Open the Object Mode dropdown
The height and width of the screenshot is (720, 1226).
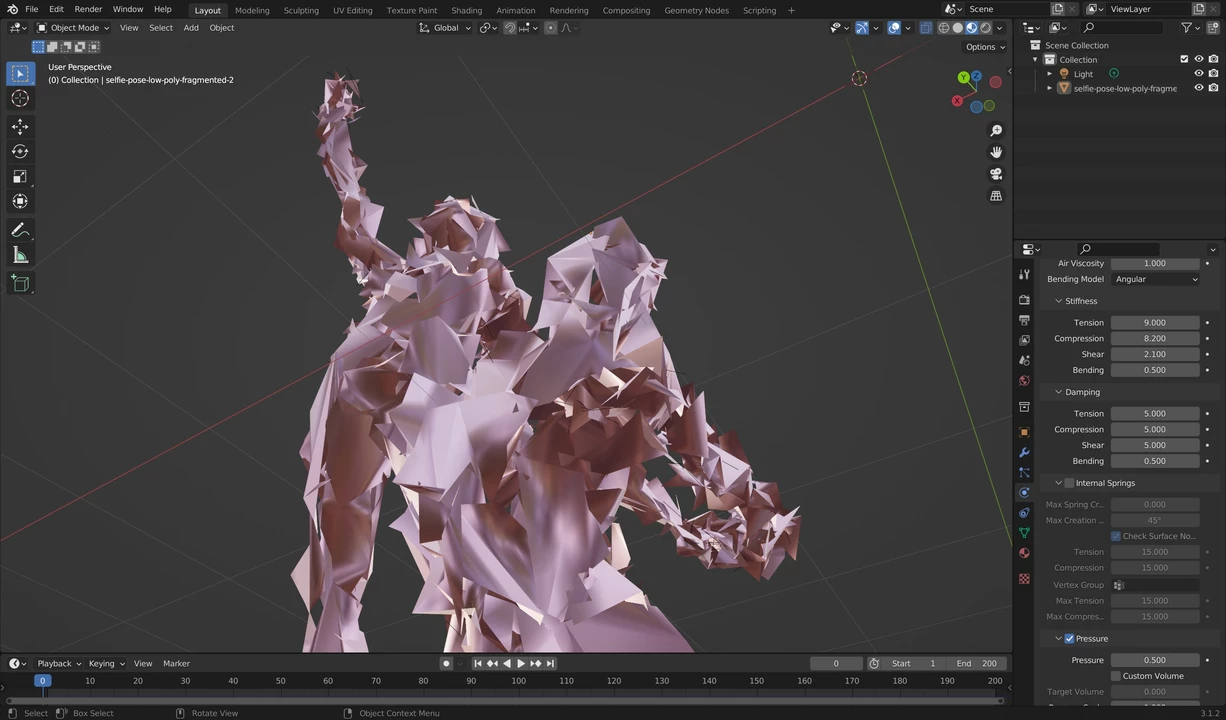(73, 28)
